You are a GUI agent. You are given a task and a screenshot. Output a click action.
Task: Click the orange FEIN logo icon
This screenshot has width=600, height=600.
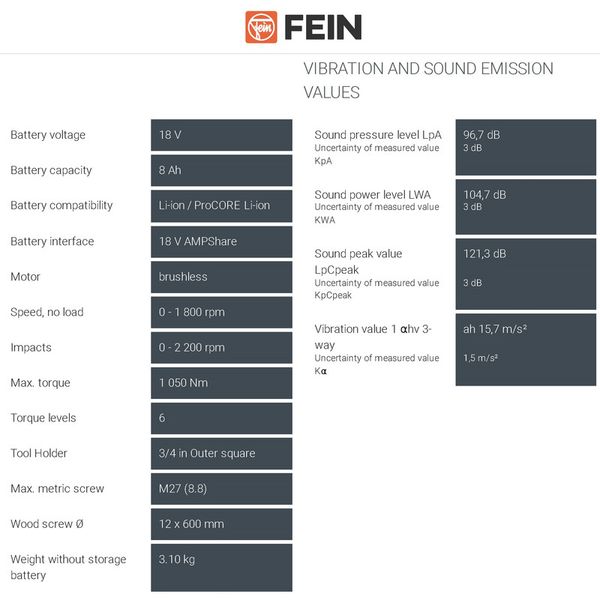tap(260, 27)
